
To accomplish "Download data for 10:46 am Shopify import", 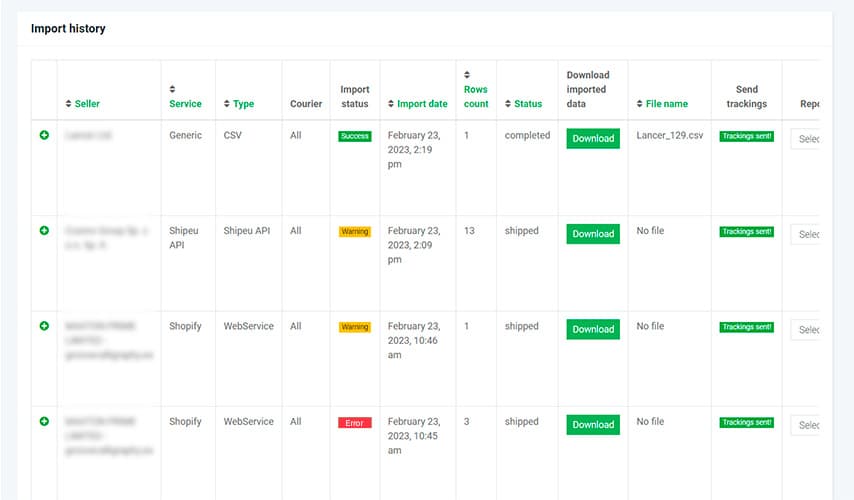I will (x=593, y=329).
